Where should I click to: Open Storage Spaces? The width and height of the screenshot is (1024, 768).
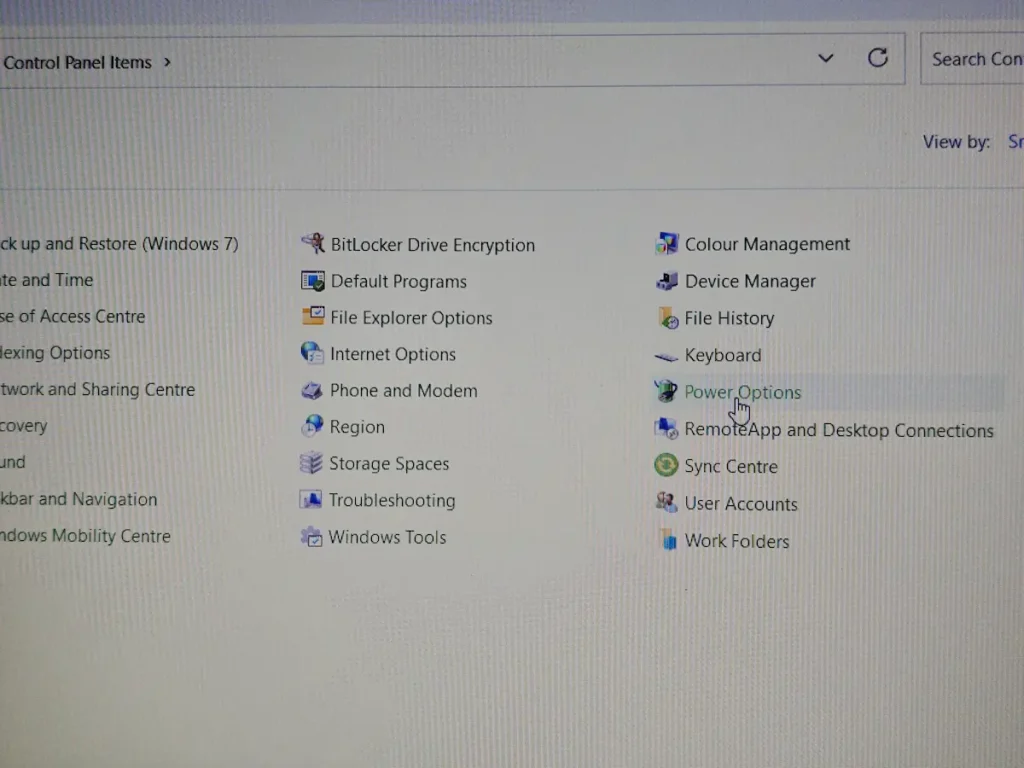(x=388, y=463)
